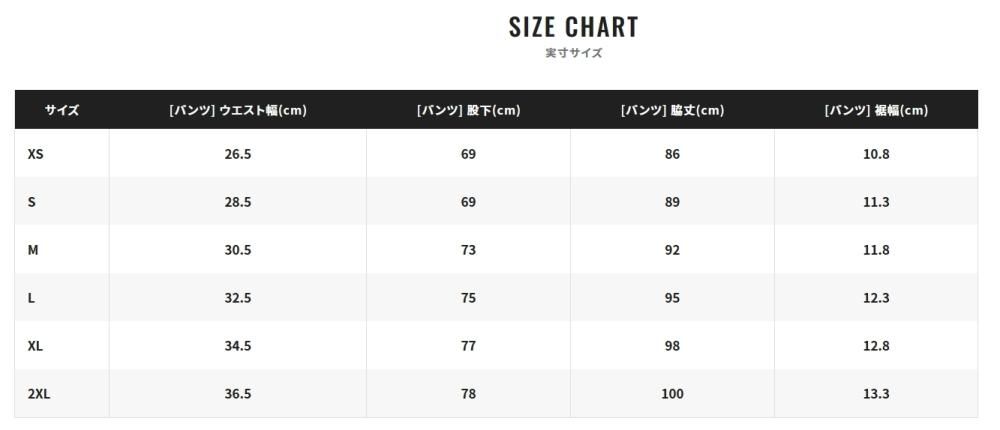Click the 26.5 waist value for XS
The height and width of the screenshot is (430, 1000).
[238, 154]
